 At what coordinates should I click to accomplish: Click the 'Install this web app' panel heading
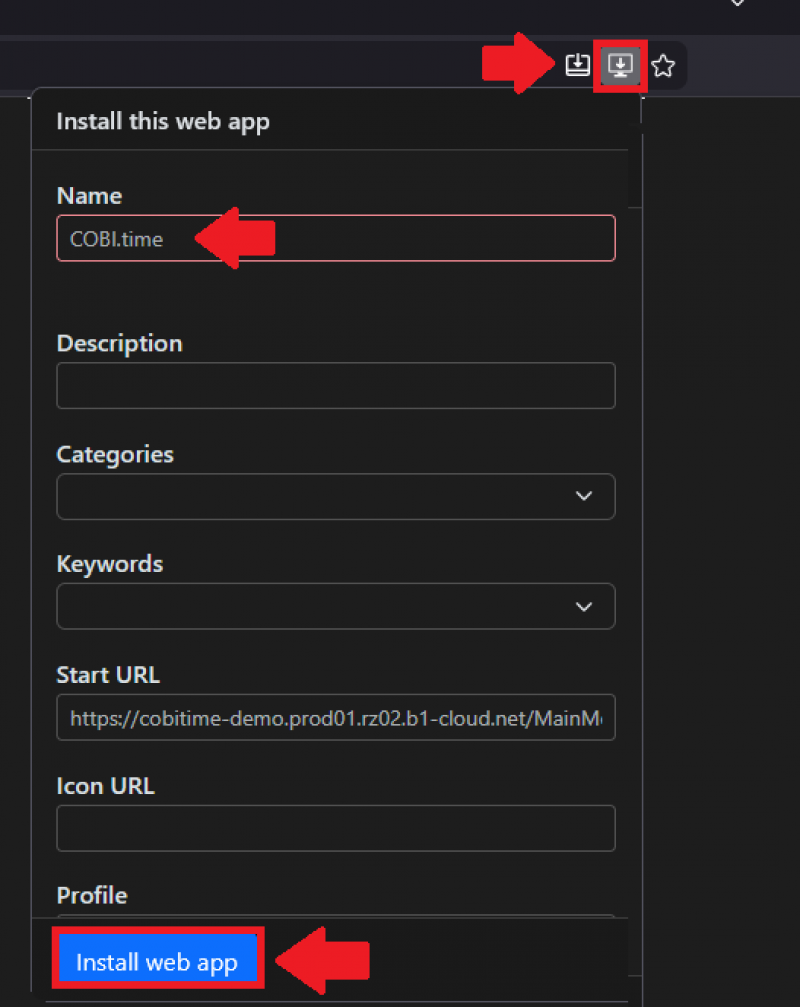pyautogui.click(x=163, y=122)
